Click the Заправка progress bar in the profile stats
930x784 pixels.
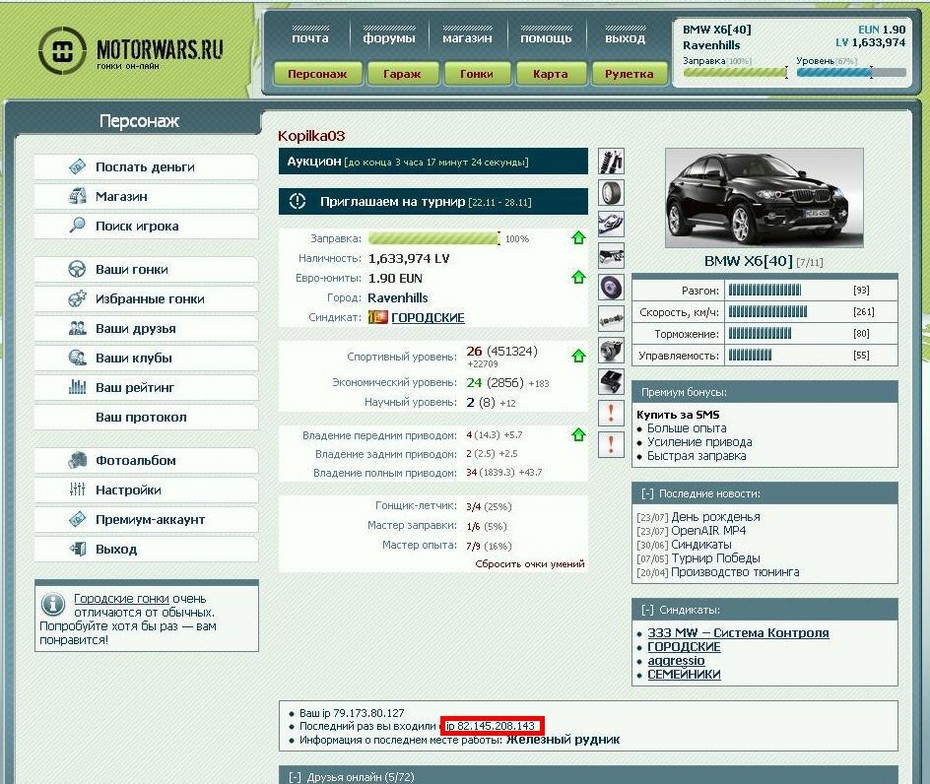[x=434, y=238]
